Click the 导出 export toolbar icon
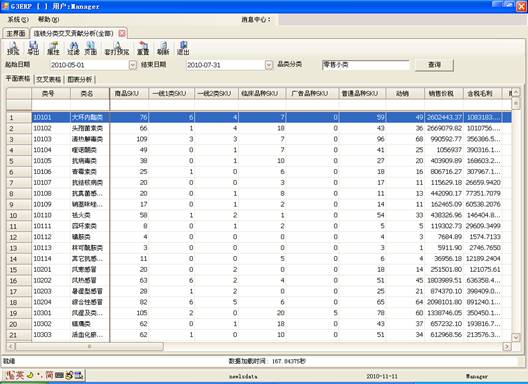The image size is (528, 384). coord(33,48)
